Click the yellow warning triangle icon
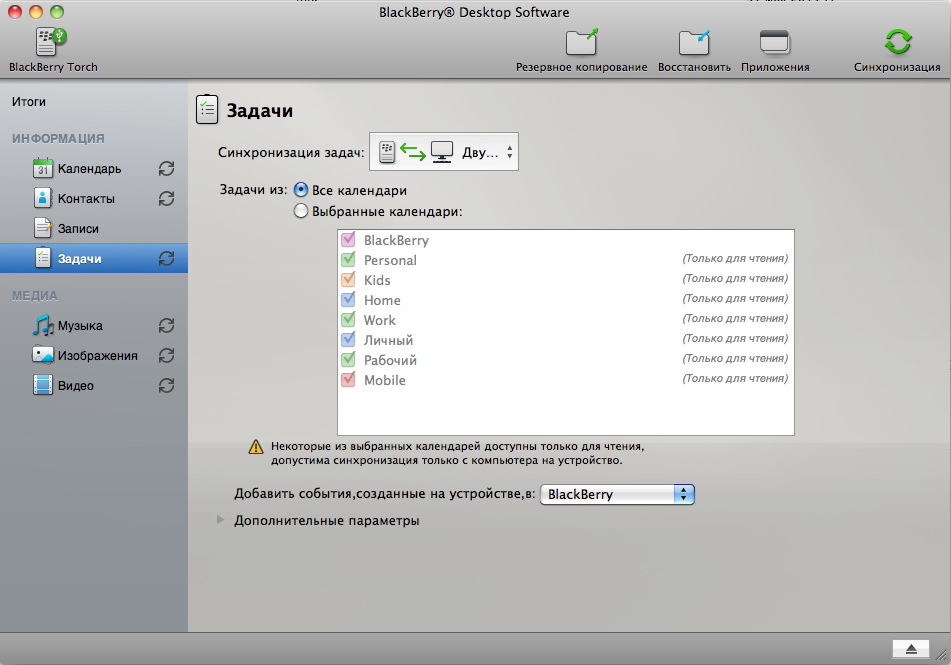The height and width of the screenshot is (665, 951). point(256,447)
